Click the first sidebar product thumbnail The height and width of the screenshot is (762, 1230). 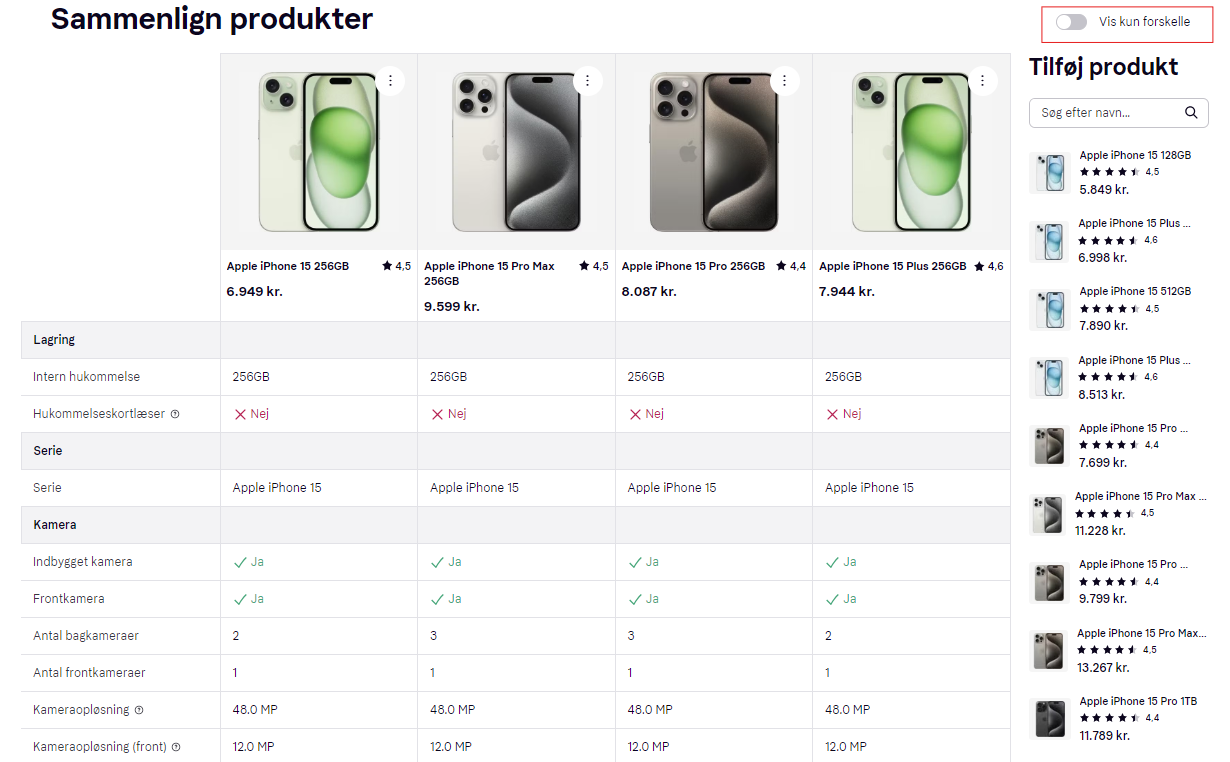pos(1049,172)
